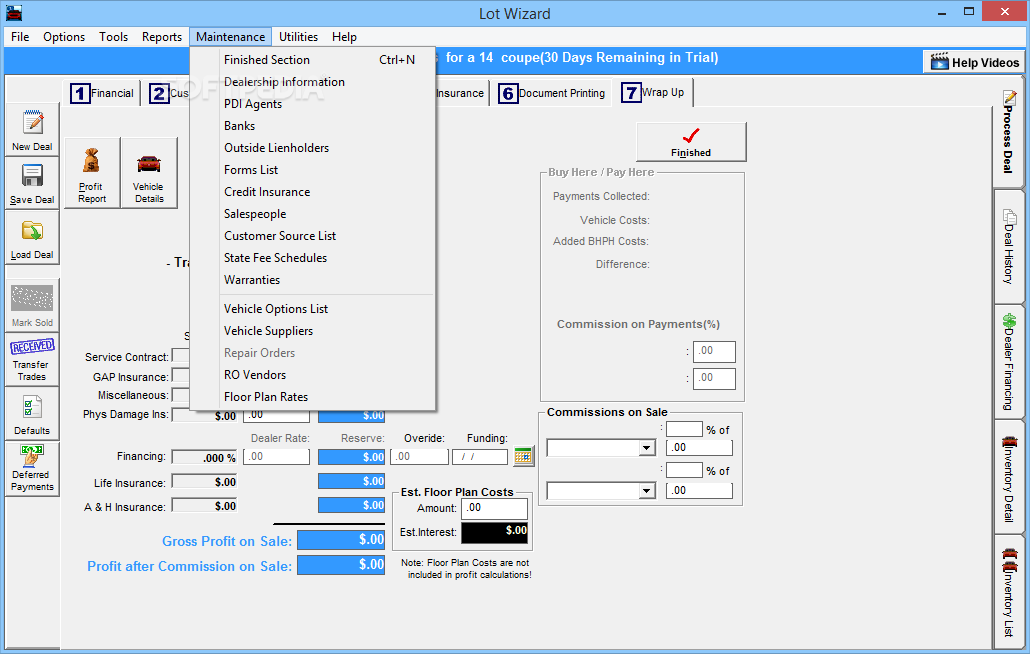The width and height of the screenshot is (1030, 654).
Task: Open Transfer Trades received stamp icon
Action: [32, 346]
